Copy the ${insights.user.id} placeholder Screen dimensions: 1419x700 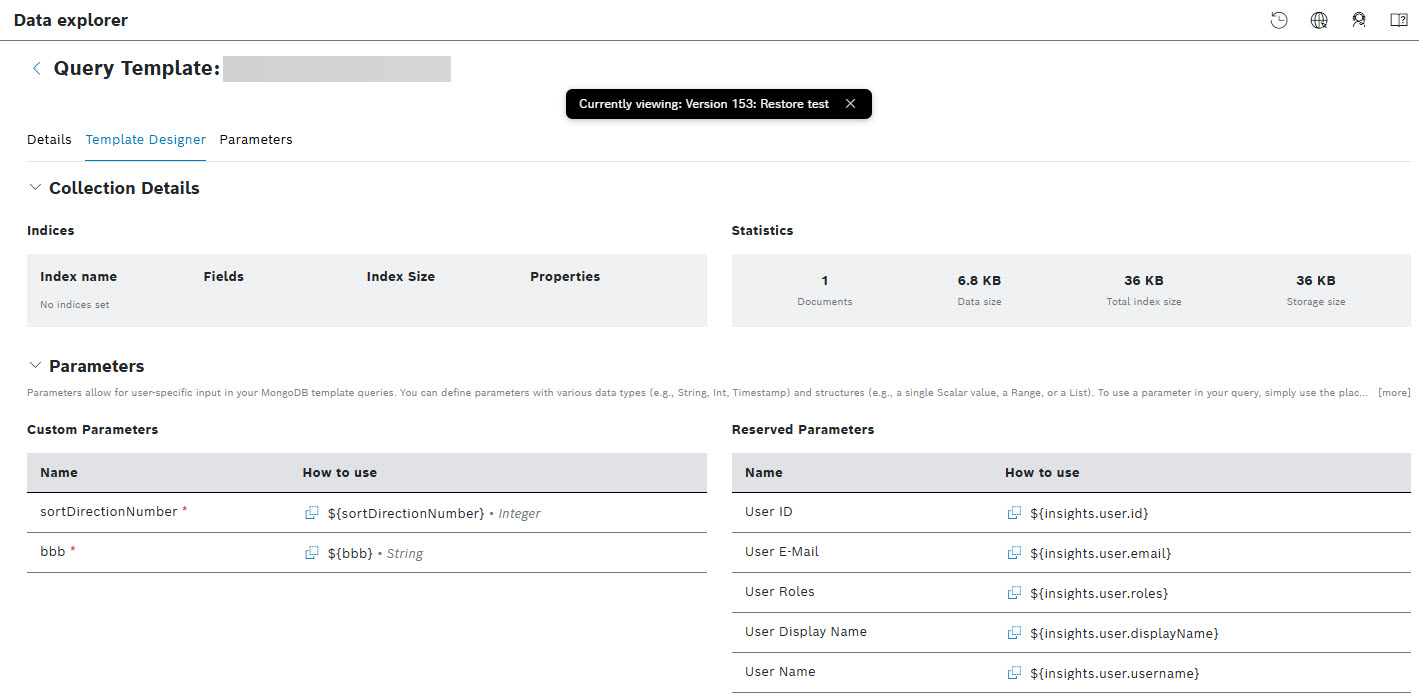pyautogui.click(x=1015, y=513)
